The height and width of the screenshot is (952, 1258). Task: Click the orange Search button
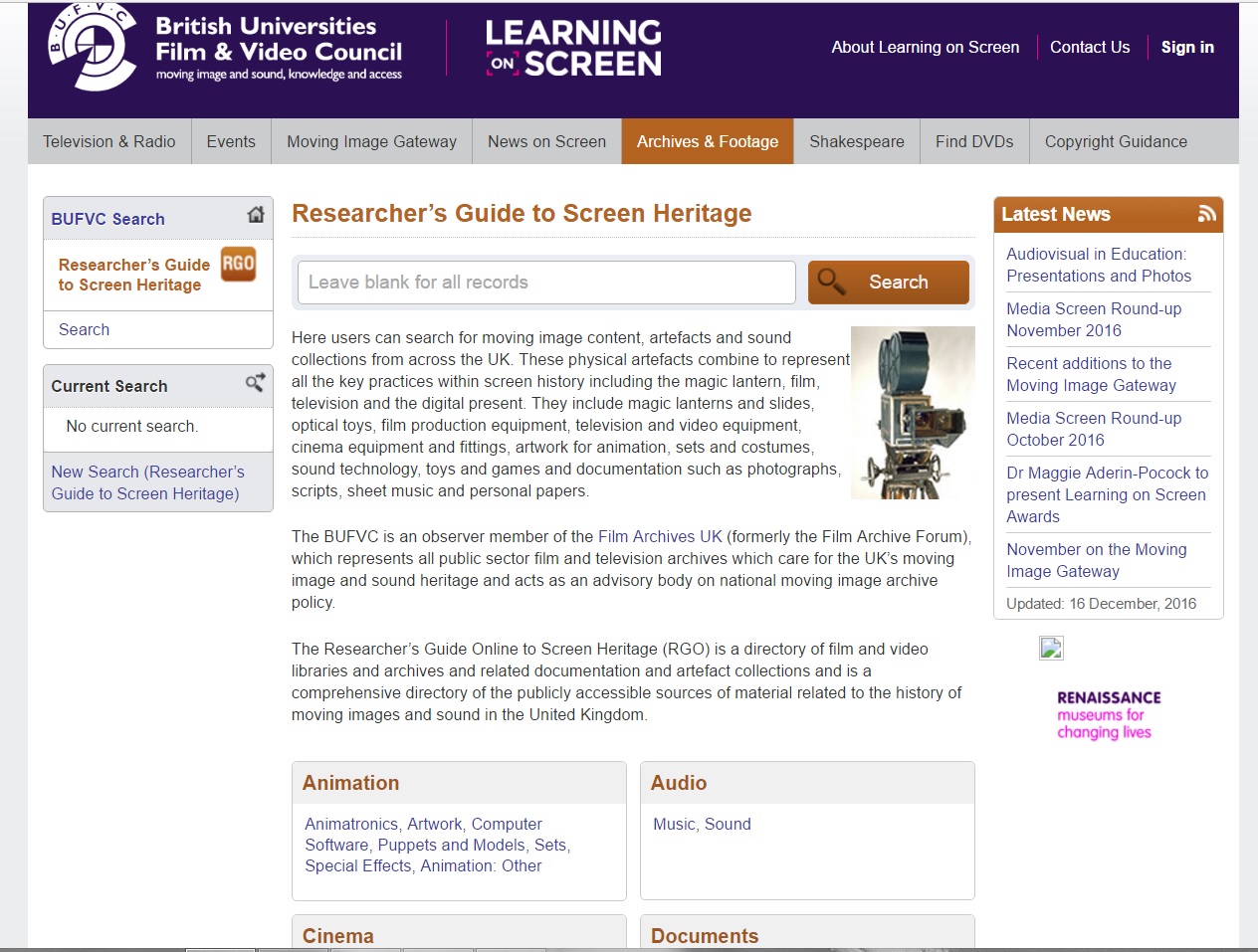tap(889, 283)
